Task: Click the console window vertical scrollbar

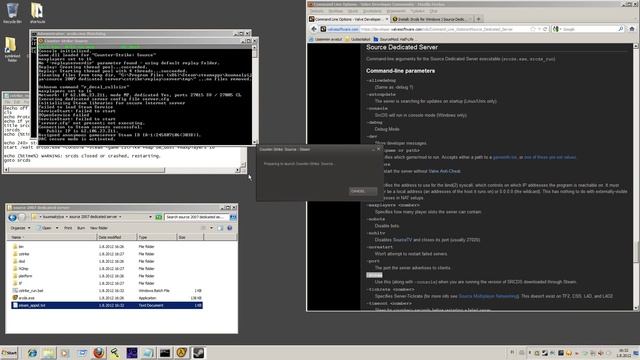Action: click(x=255, y=94)
